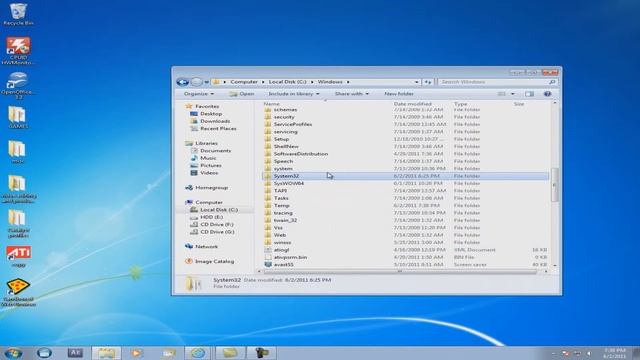This screenshot has width=640, height=360.
Task: Select Computer in the address bar
Action: click(x=244, y=82)
